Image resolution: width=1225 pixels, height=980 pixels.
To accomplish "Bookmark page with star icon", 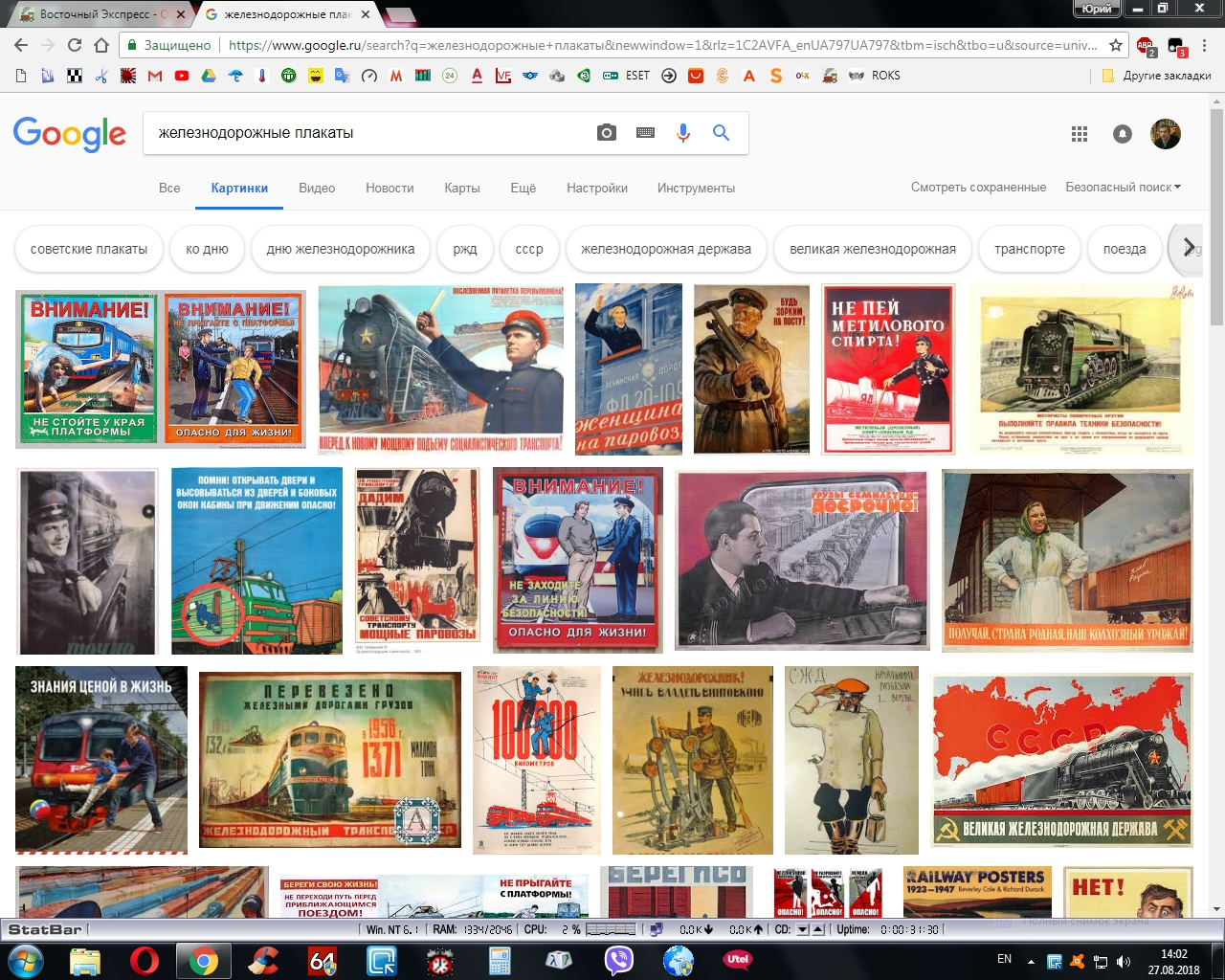I will tap(1116, 45).
